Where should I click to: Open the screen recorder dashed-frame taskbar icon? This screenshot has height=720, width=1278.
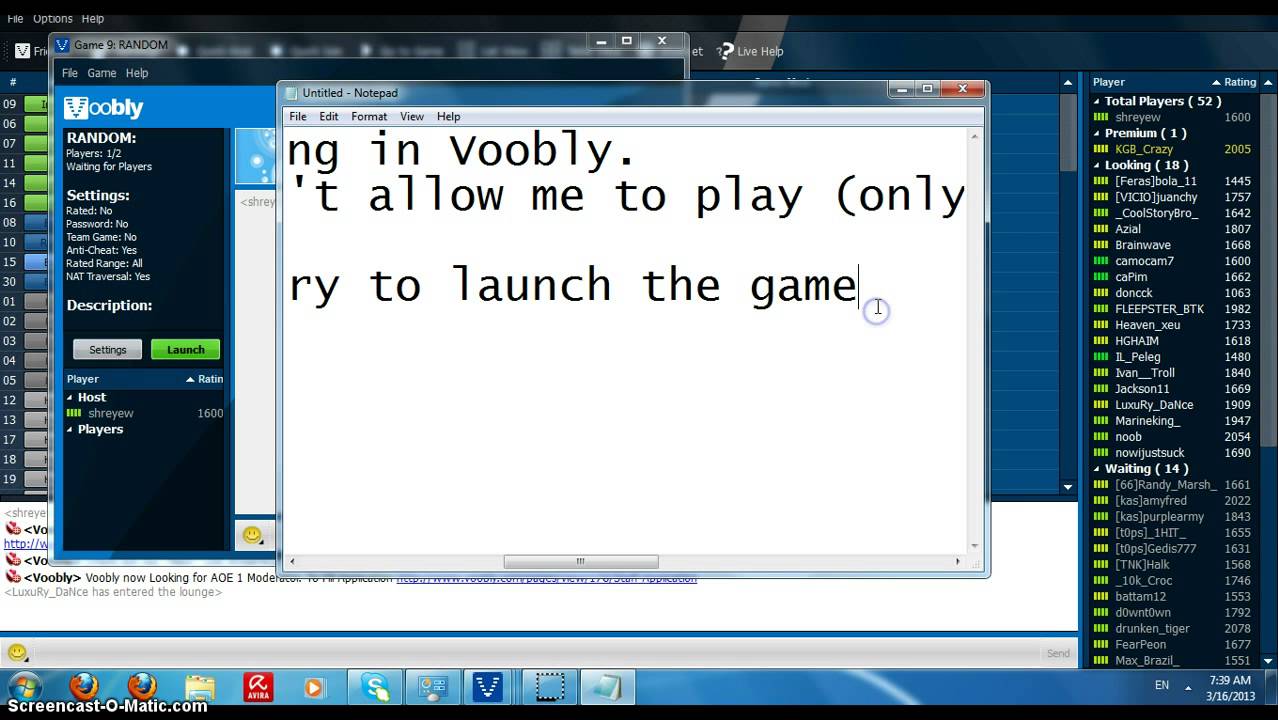click(x=549, y=687)
